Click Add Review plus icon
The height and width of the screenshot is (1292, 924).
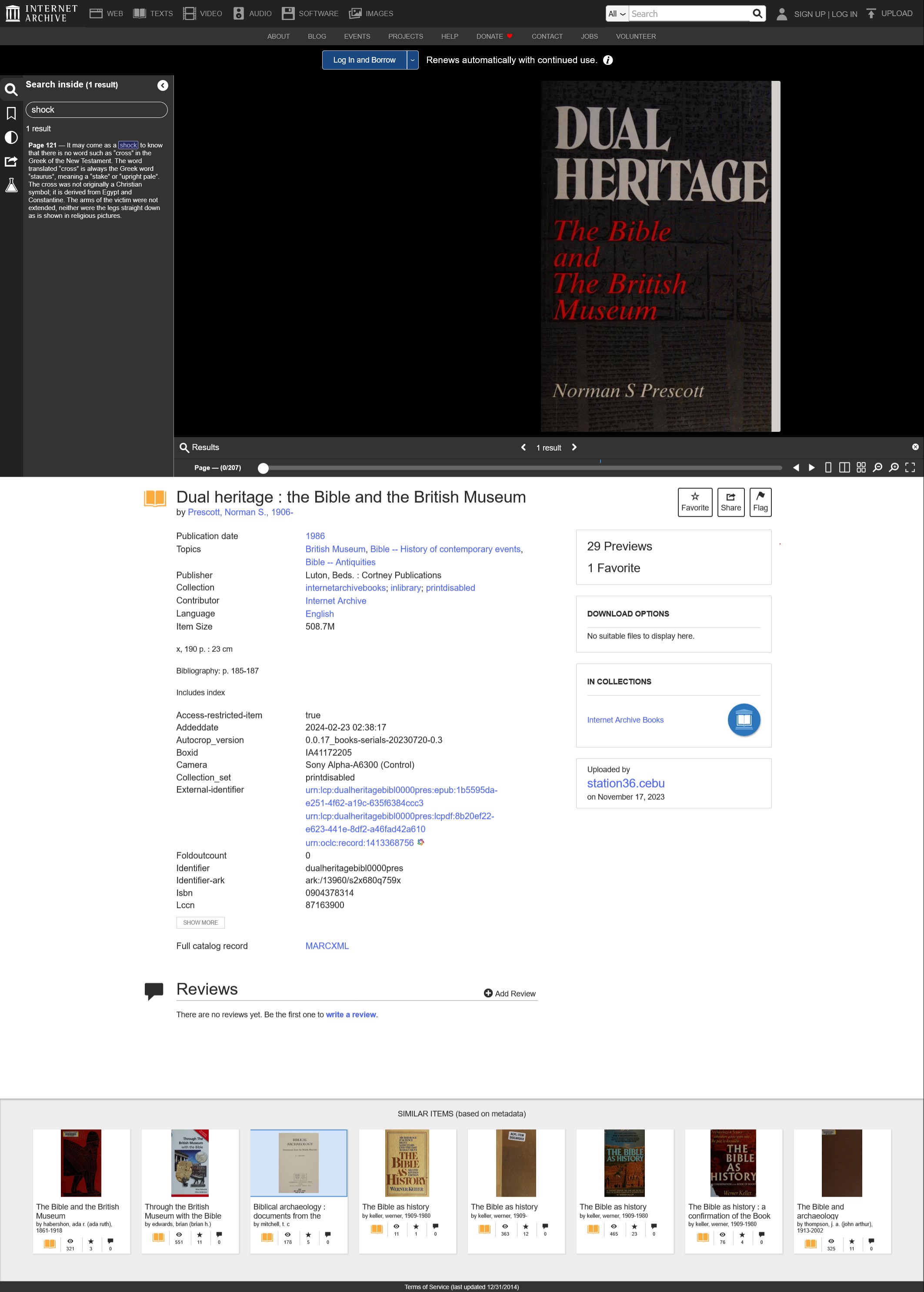point(488,993)
